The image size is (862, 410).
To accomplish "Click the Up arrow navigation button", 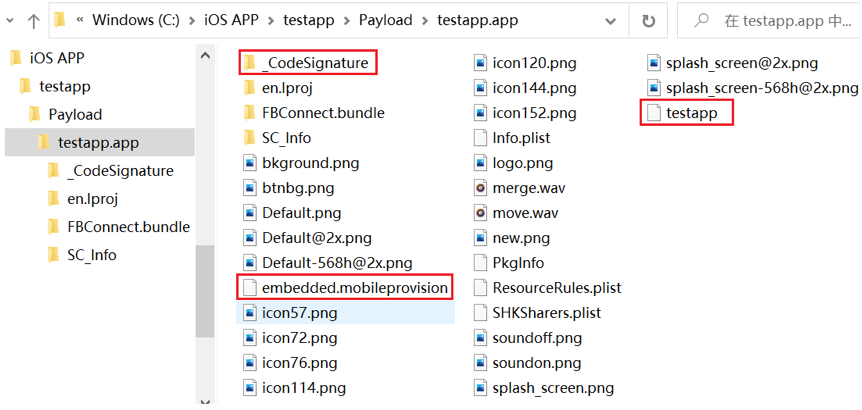I will tap(34, 21).
